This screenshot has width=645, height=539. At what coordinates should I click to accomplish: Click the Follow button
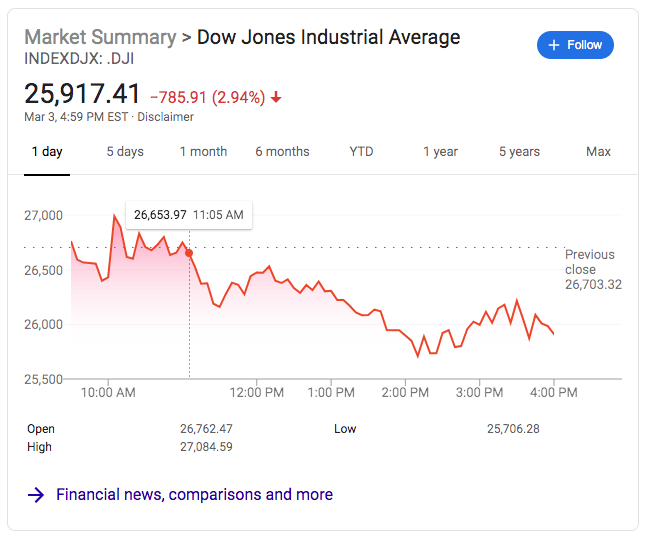click(x=575, y=45)
